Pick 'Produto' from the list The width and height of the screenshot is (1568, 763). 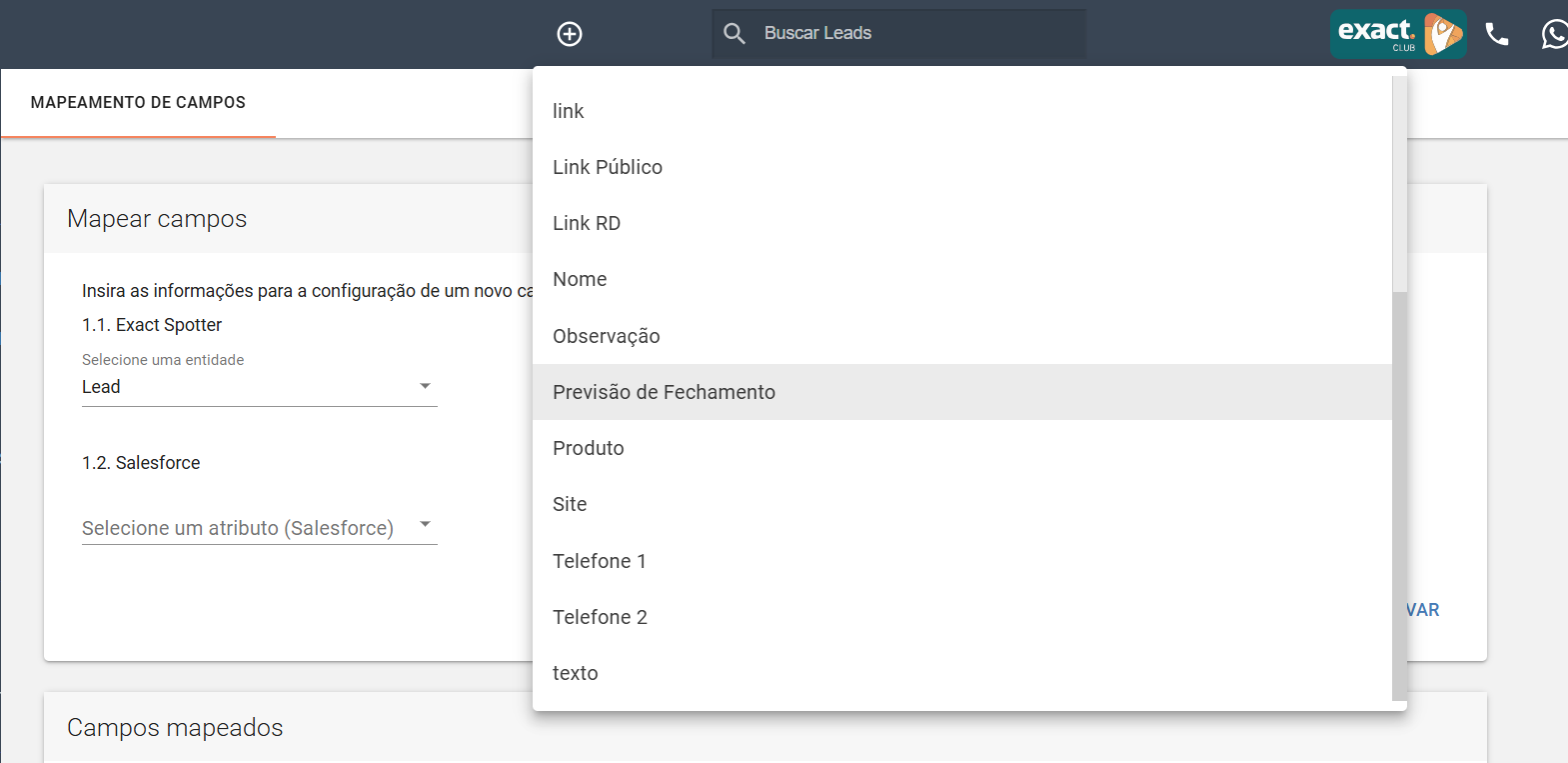click(962, 448)
